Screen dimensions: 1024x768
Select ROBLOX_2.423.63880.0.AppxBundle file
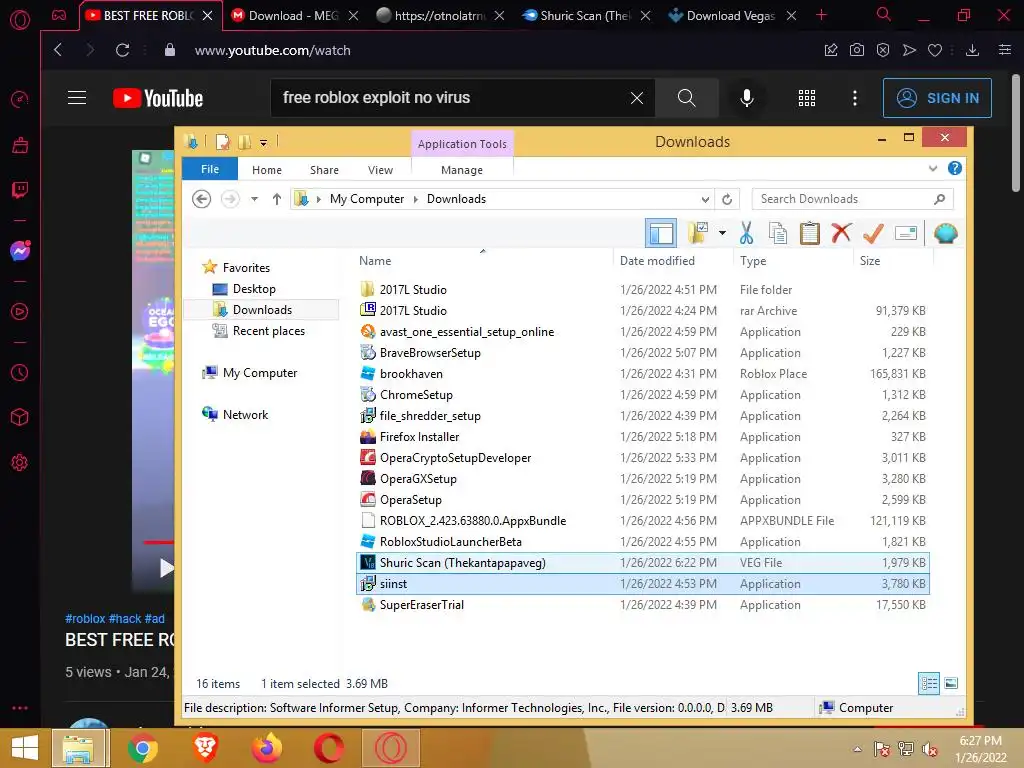(643, 520)
